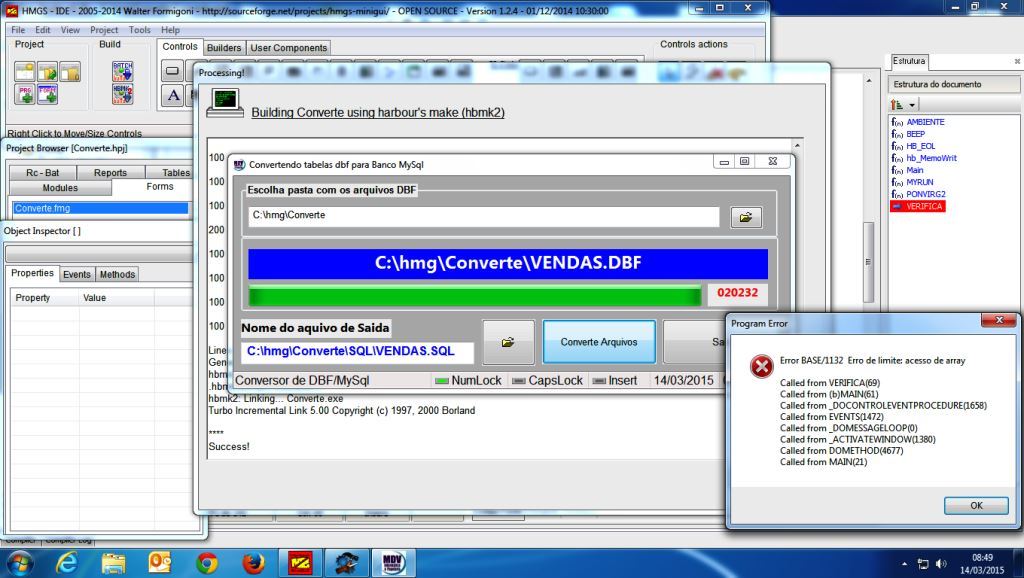1024x578 pixels.
Task: Click the add Form icon
Action: pyautogui.click(x=47, y=94)
